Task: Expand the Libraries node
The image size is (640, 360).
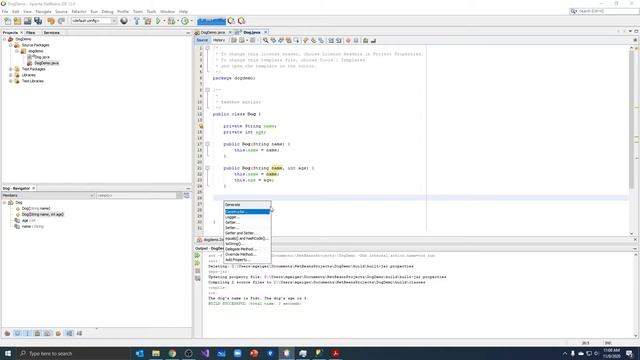Action: (x=11, y=75)
